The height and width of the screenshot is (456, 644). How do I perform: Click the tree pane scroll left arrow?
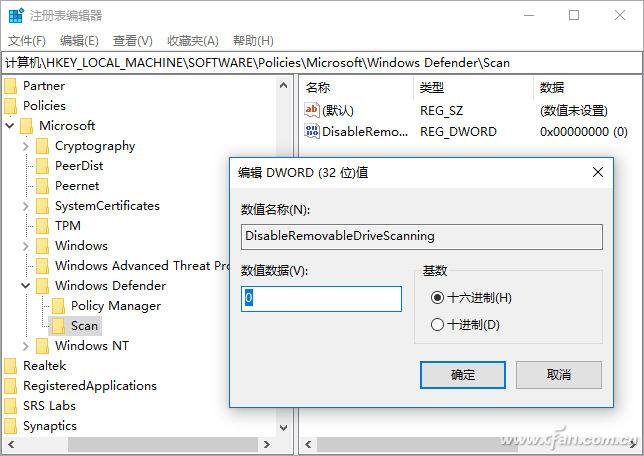(x=11, y=444)
